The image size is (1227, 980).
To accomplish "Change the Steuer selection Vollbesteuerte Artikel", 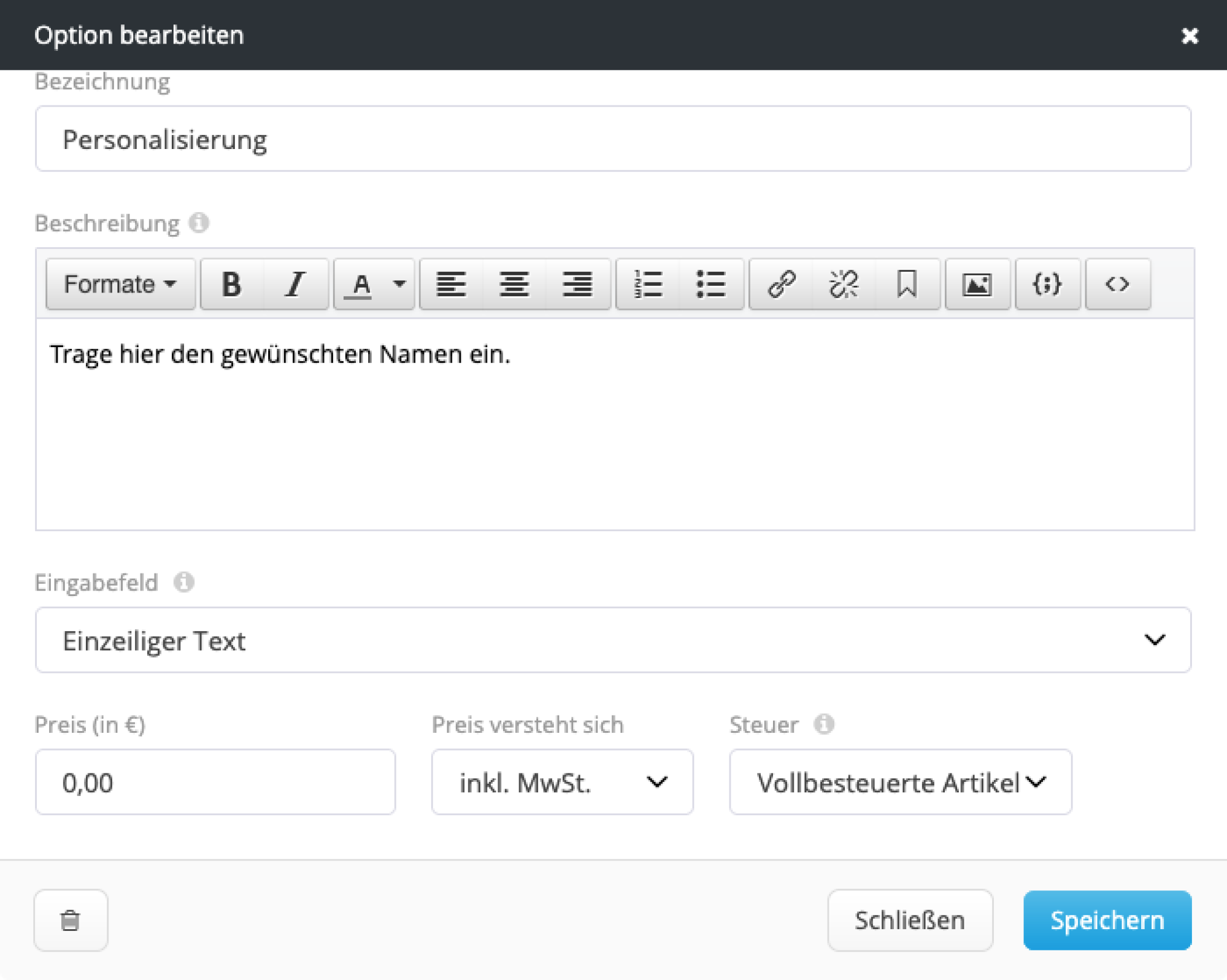I will pyautogui.click(x=899, y=782).
